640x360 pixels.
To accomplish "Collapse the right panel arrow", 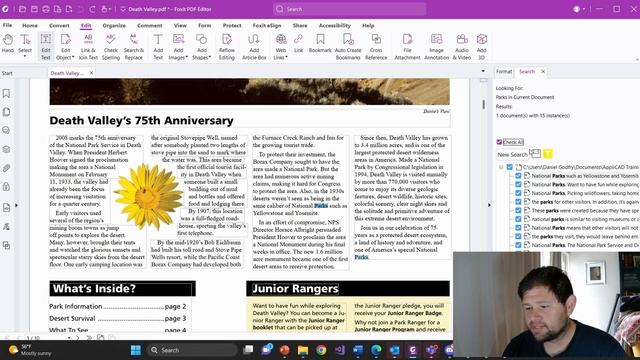I will (489, 205).
